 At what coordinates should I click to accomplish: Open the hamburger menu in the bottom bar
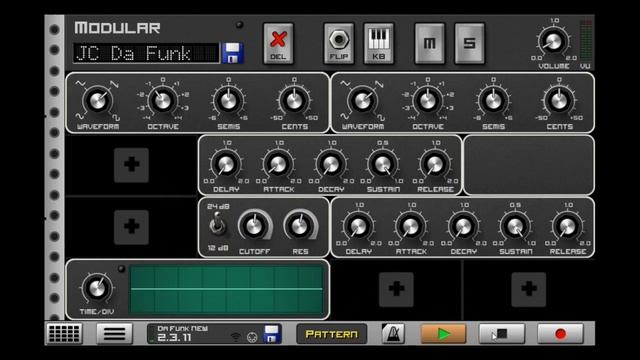pos(115,333)
